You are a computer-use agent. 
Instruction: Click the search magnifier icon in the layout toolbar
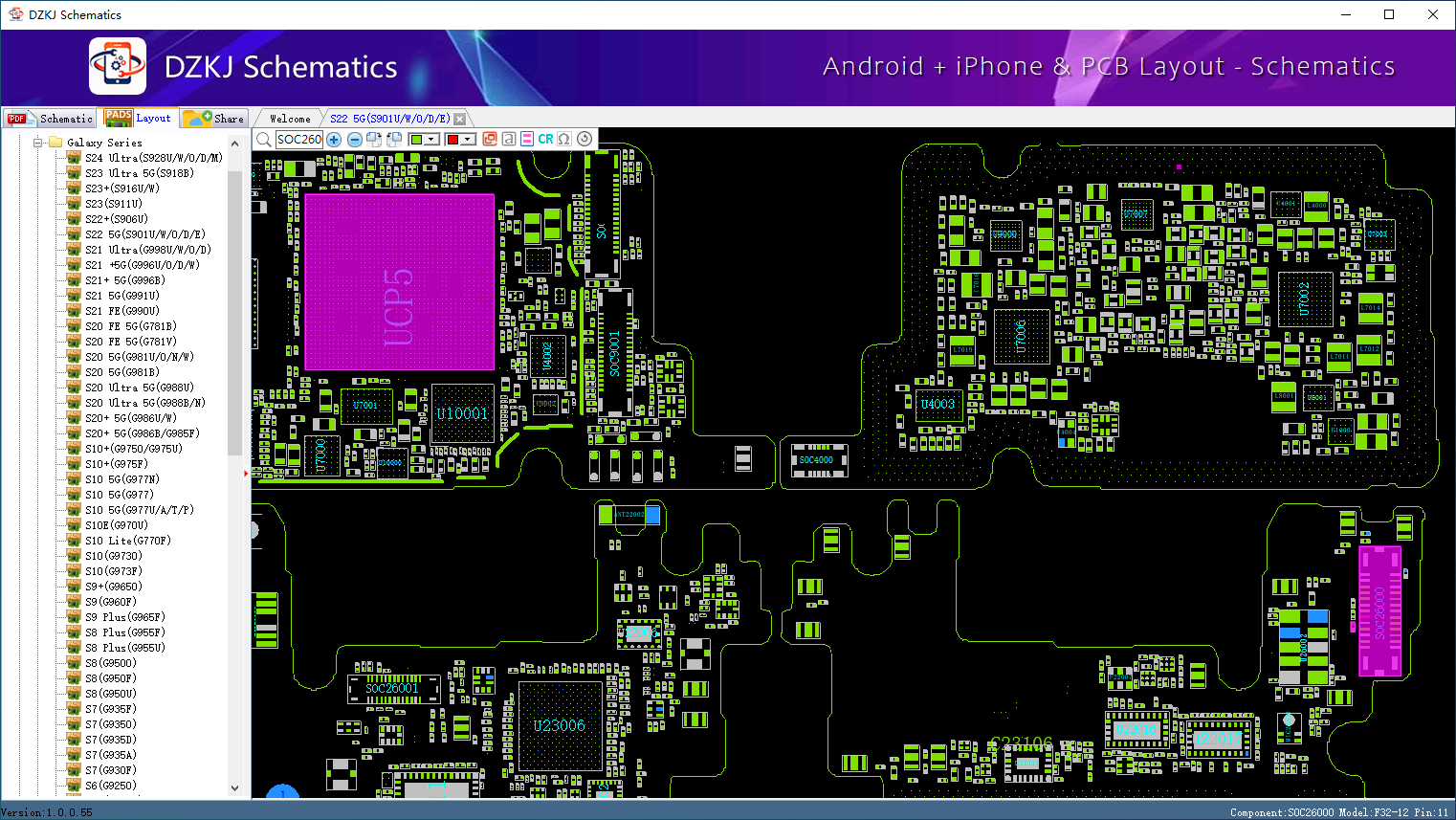263,140
